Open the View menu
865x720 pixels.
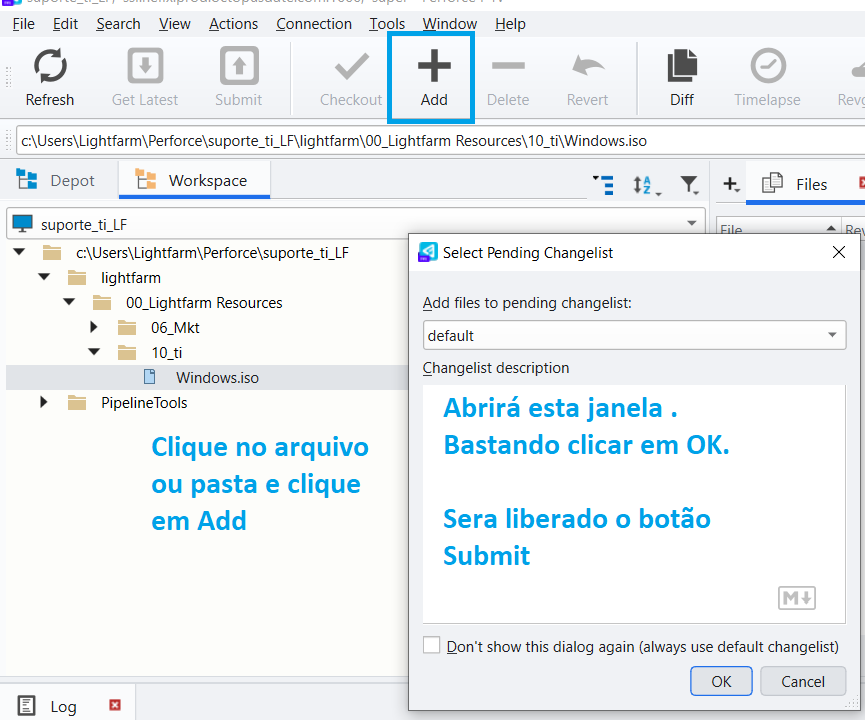pos(174,24)
